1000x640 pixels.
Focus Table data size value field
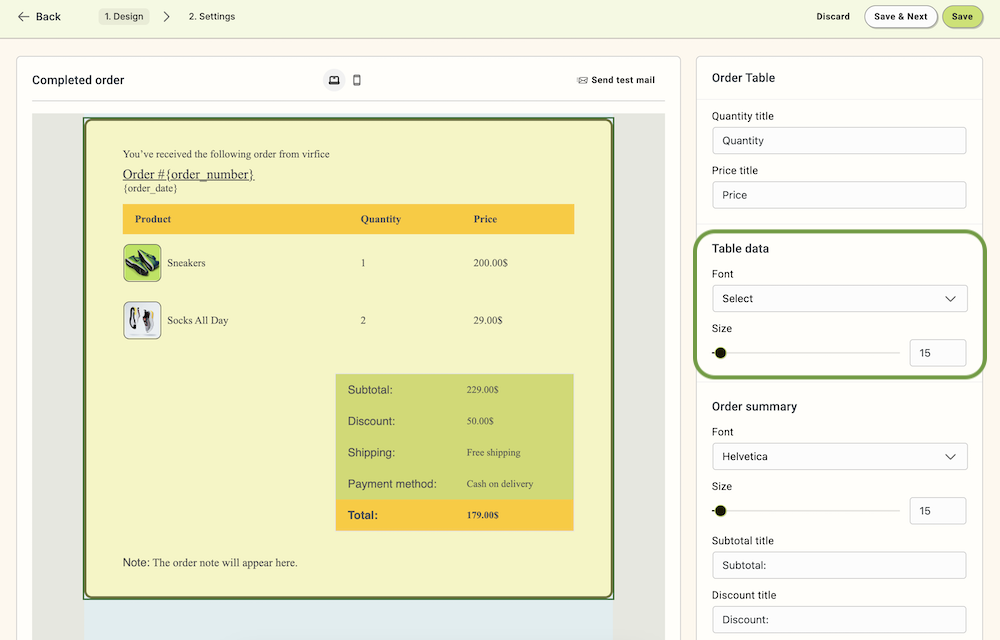coord(938,353)
